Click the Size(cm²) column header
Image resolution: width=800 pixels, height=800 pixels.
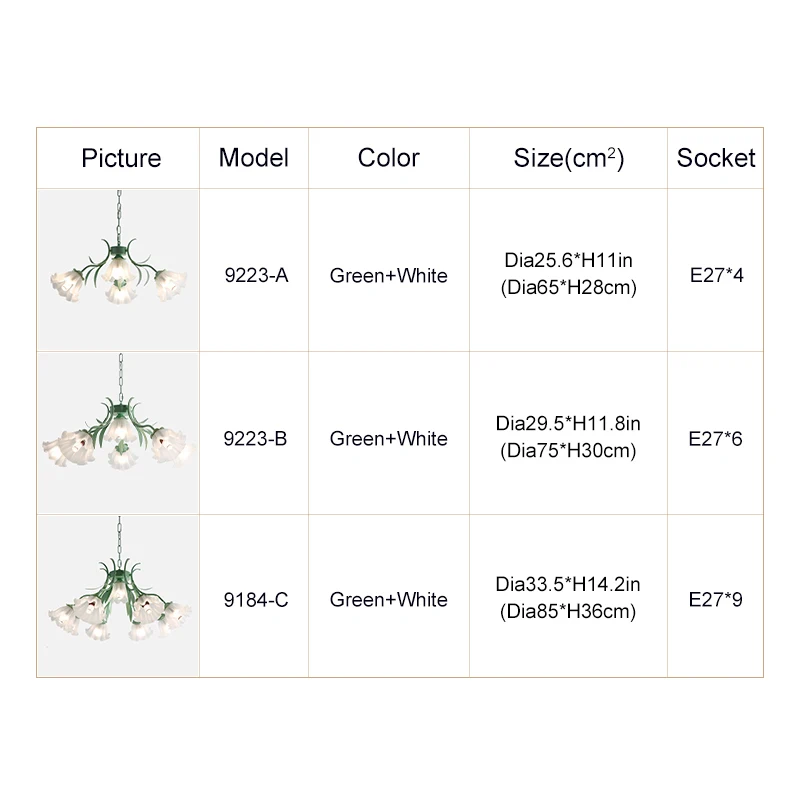point(569,158)
